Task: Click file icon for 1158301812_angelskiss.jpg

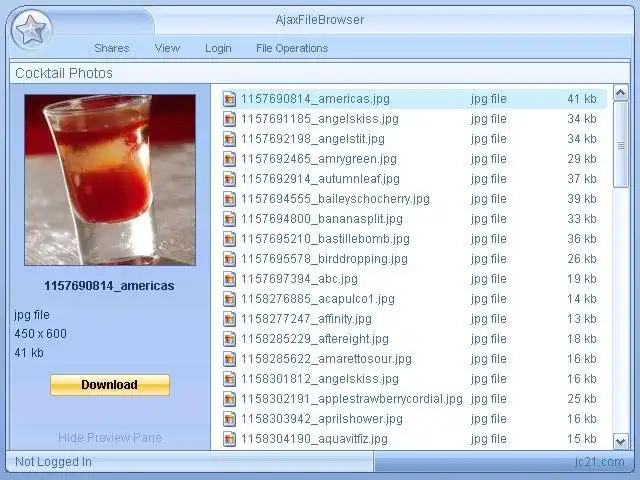Action: click(229, 379)
